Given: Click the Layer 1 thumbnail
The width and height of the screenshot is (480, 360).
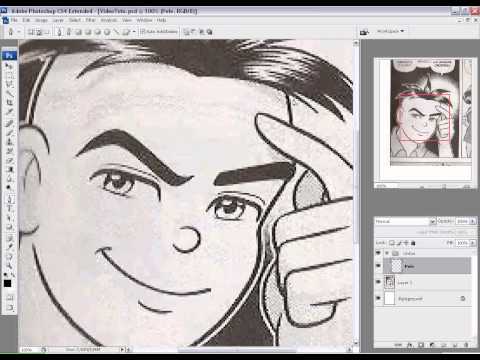Looking at the screenshot, I should [390, 282].
